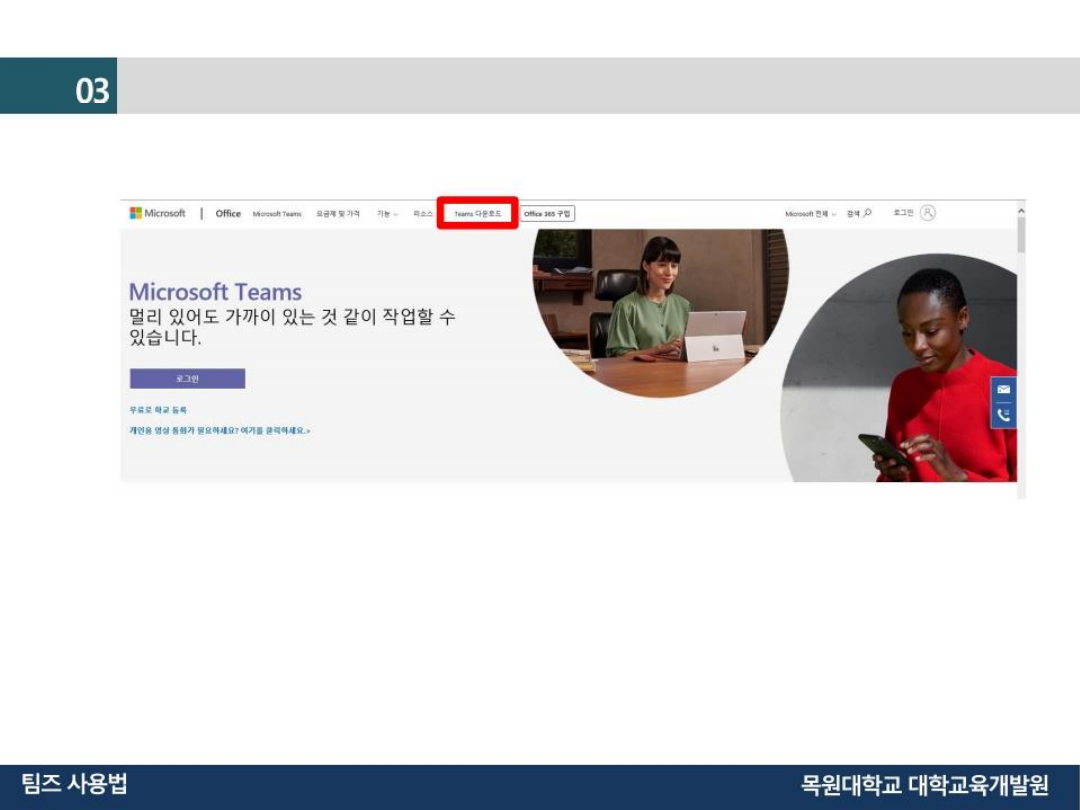Click the scrollbar up arrow
This screenshot has height=810, width=1080.
pyautogui.click(x=1021, y=211)
